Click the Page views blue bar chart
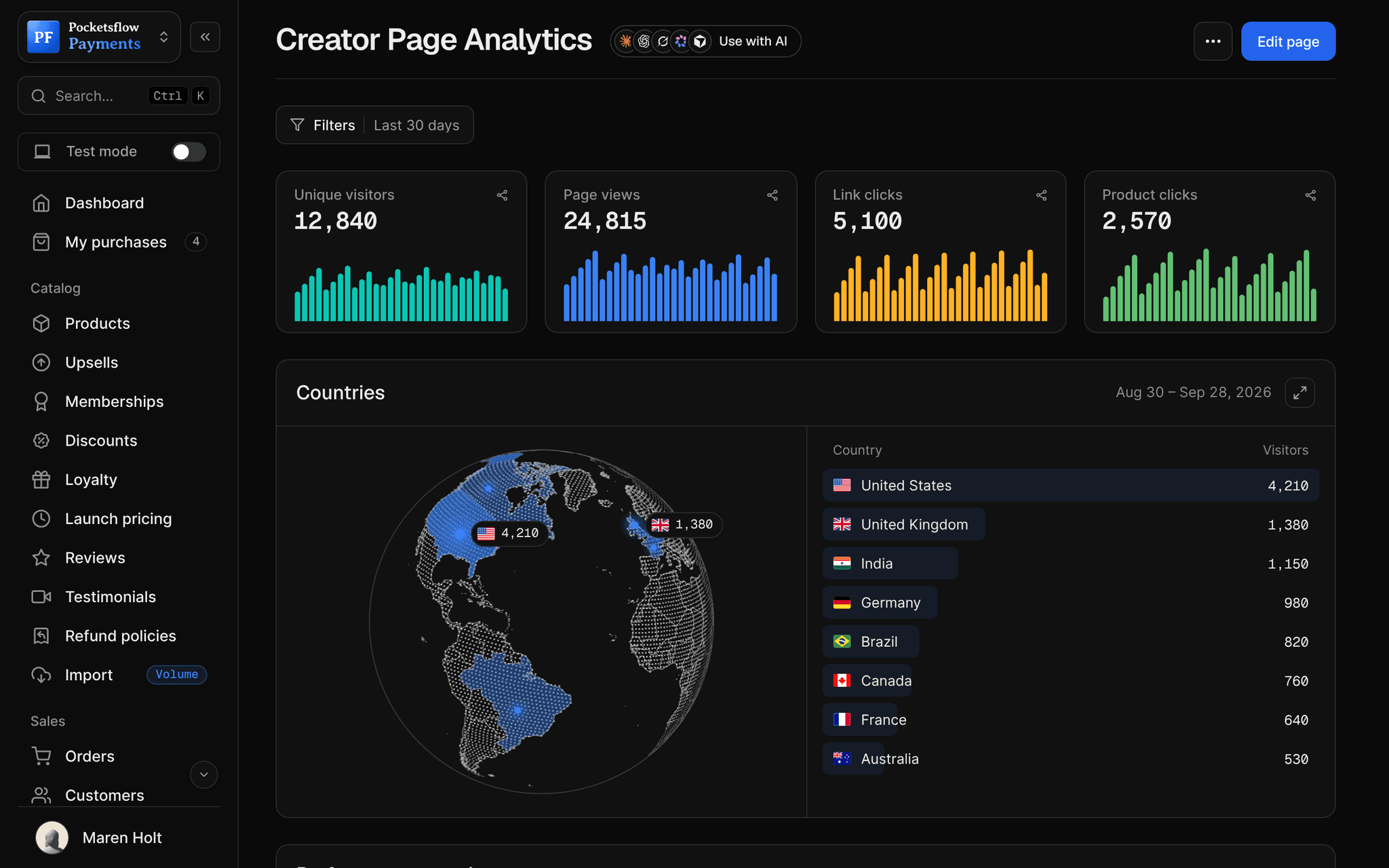 (x=671, y=286)
